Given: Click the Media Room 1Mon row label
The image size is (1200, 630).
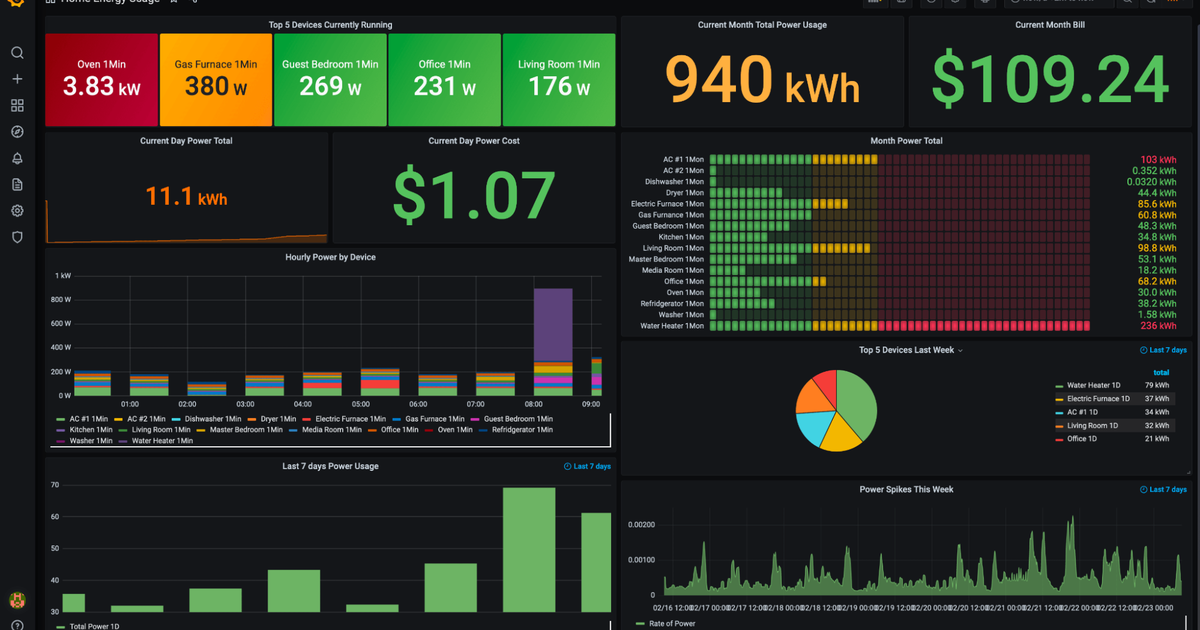Looking at the screenshot, I should 671,270.
